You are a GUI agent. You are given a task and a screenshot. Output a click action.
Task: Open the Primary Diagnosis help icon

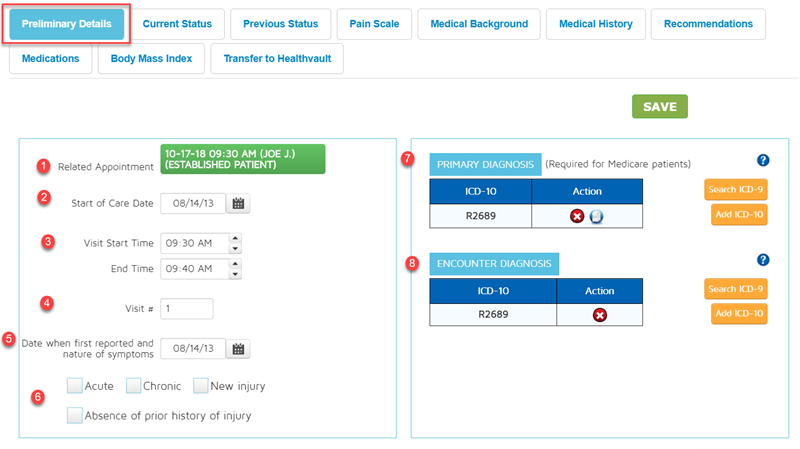click(x=763, y=160)
